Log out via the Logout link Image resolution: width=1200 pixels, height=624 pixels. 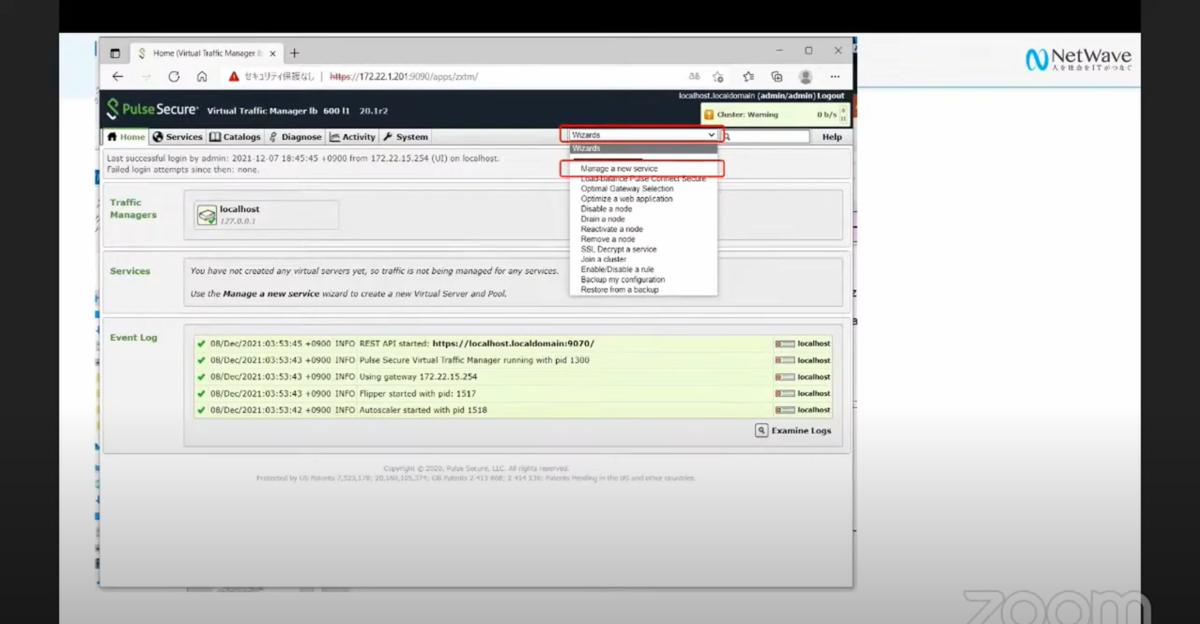[830, 96]
